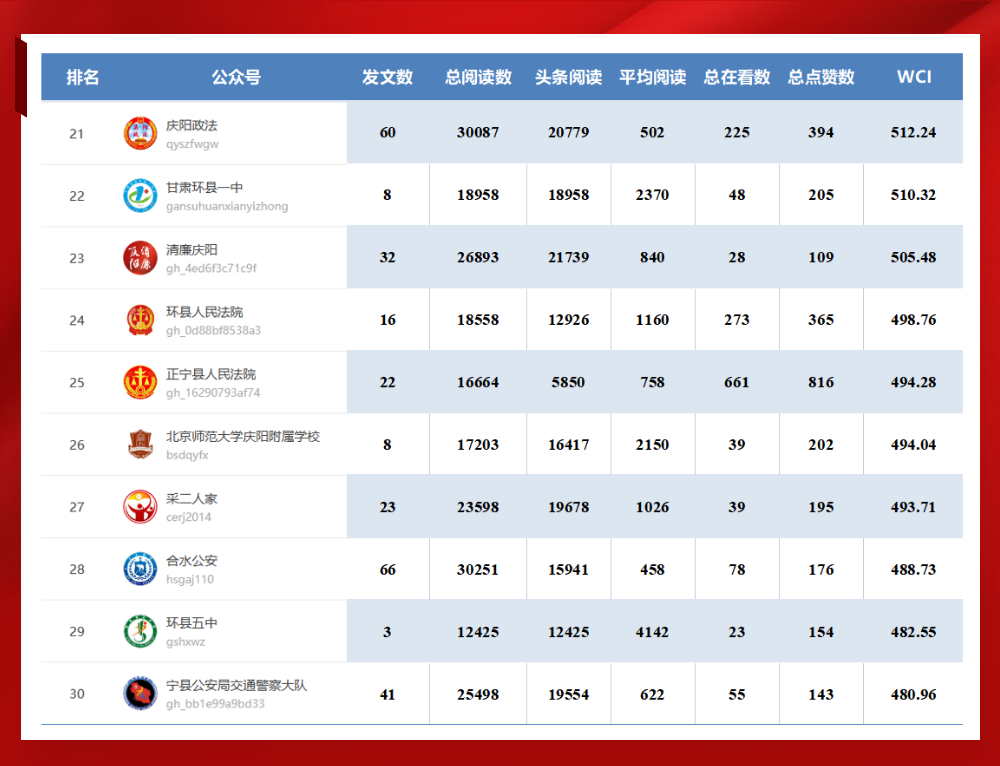Click the 发文数 column header

click(387, 77)
